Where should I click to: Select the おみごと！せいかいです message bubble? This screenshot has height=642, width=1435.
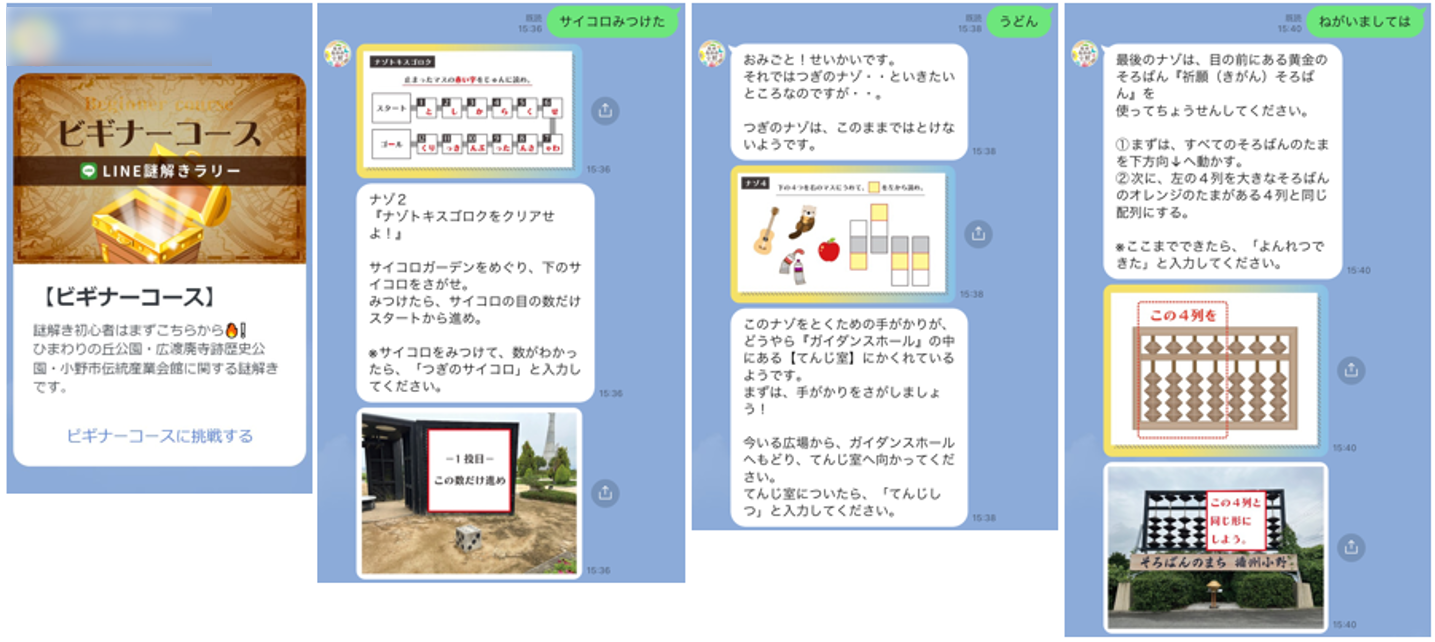click(x=849, y=101)
